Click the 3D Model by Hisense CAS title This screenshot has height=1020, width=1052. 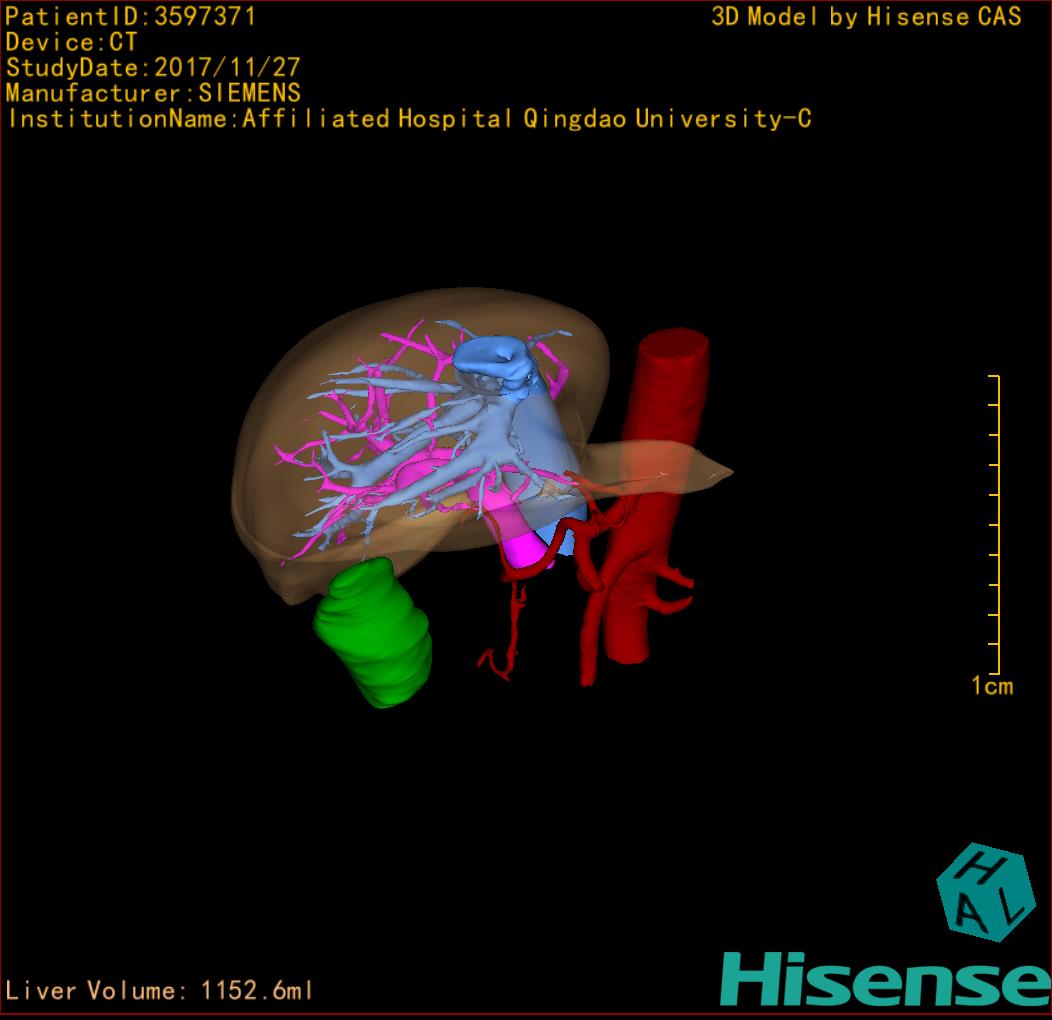(866, 17)
